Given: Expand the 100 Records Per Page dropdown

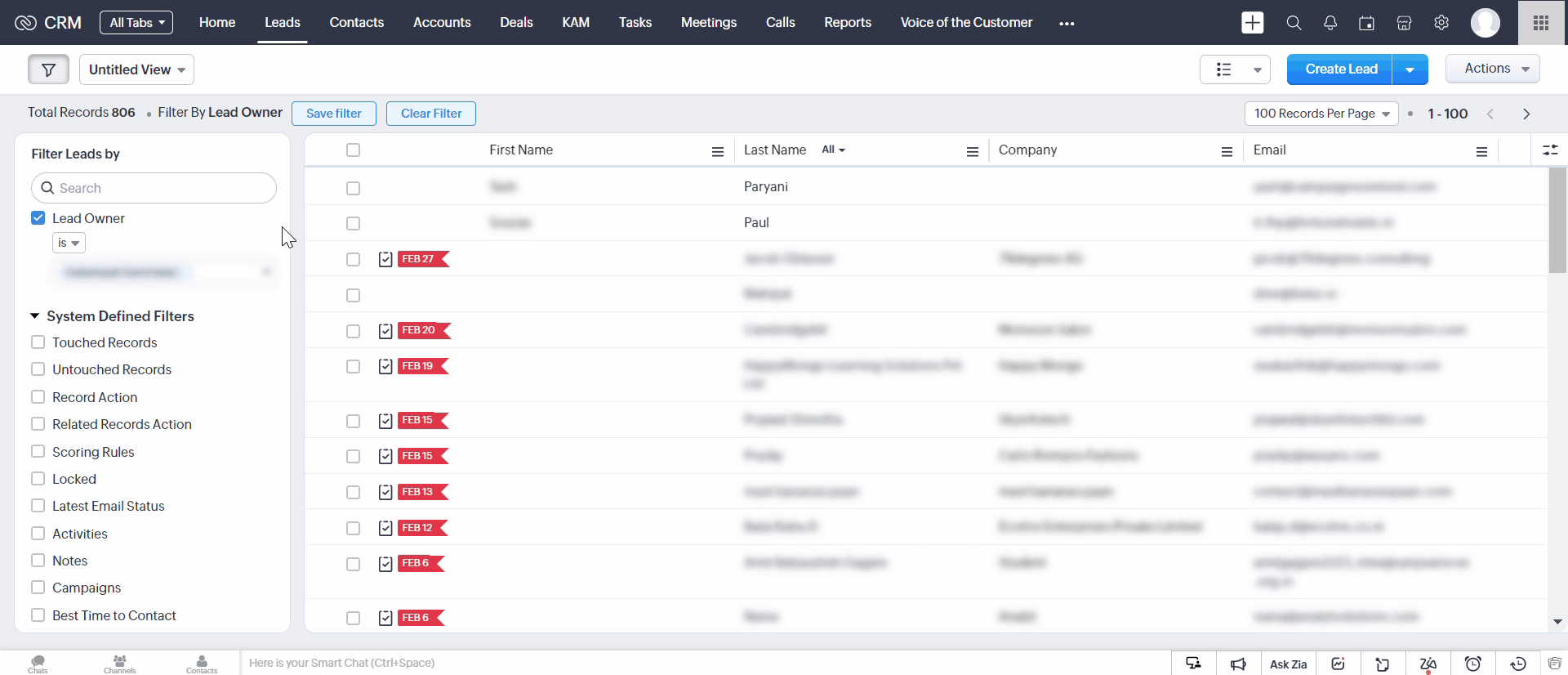Looking at the screenshot, I should pos(1321,114).
